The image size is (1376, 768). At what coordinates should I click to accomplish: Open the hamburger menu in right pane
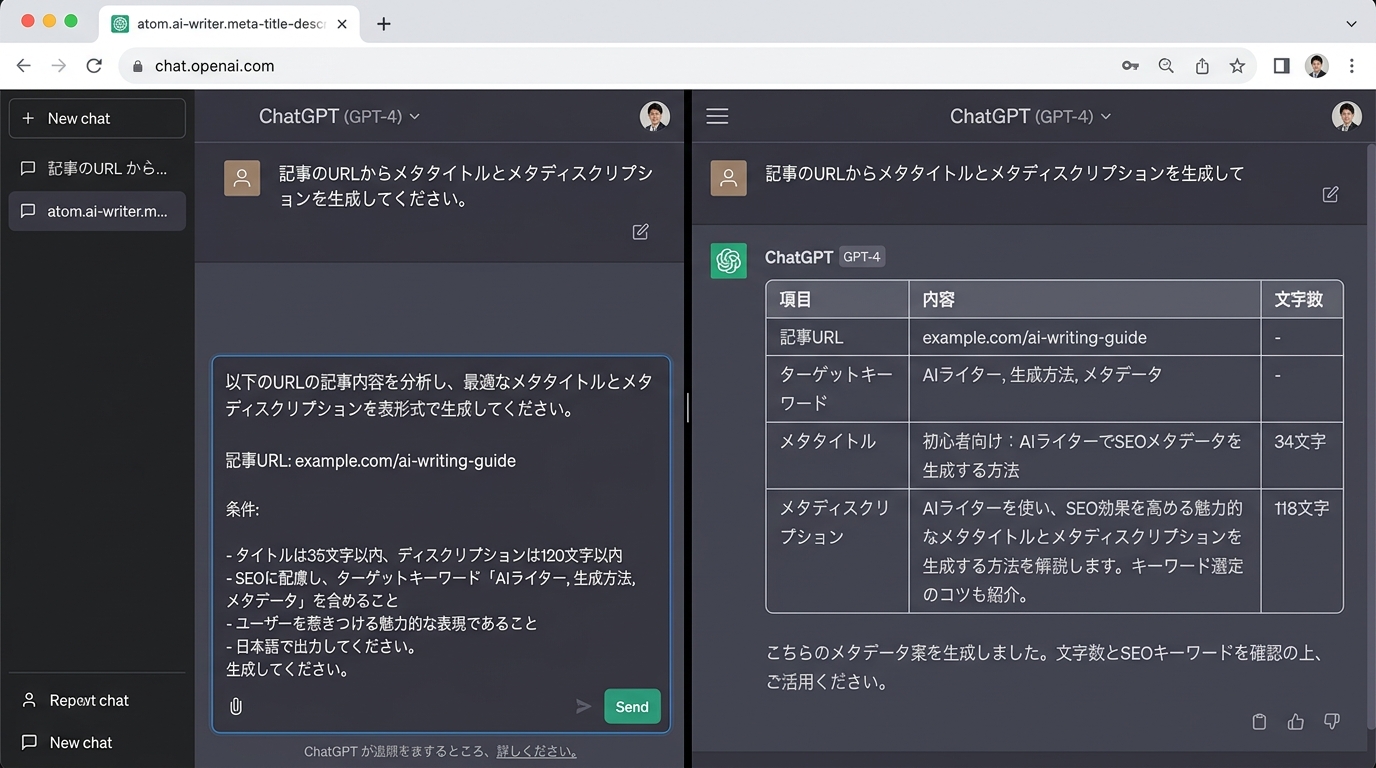point(717,117)
